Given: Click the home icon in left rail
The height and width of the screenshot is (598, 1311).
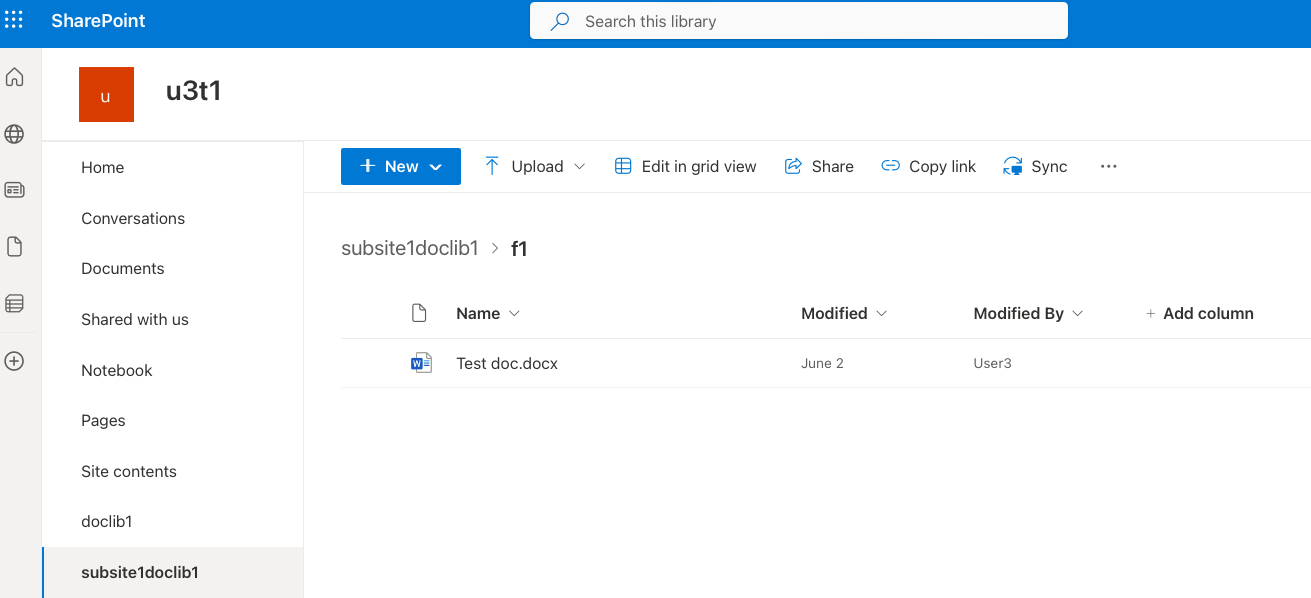Looking at the screenshot, I should [14, 77].
